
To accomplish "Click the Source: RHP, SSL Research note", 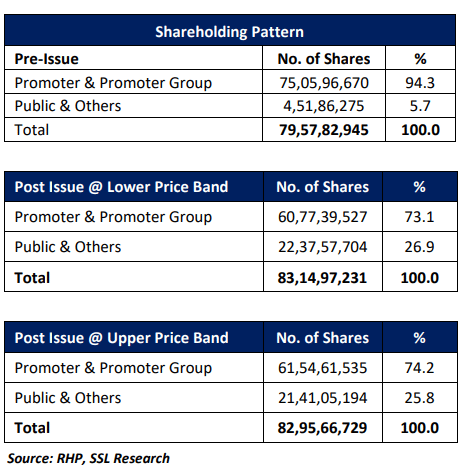I will (88, 458).
